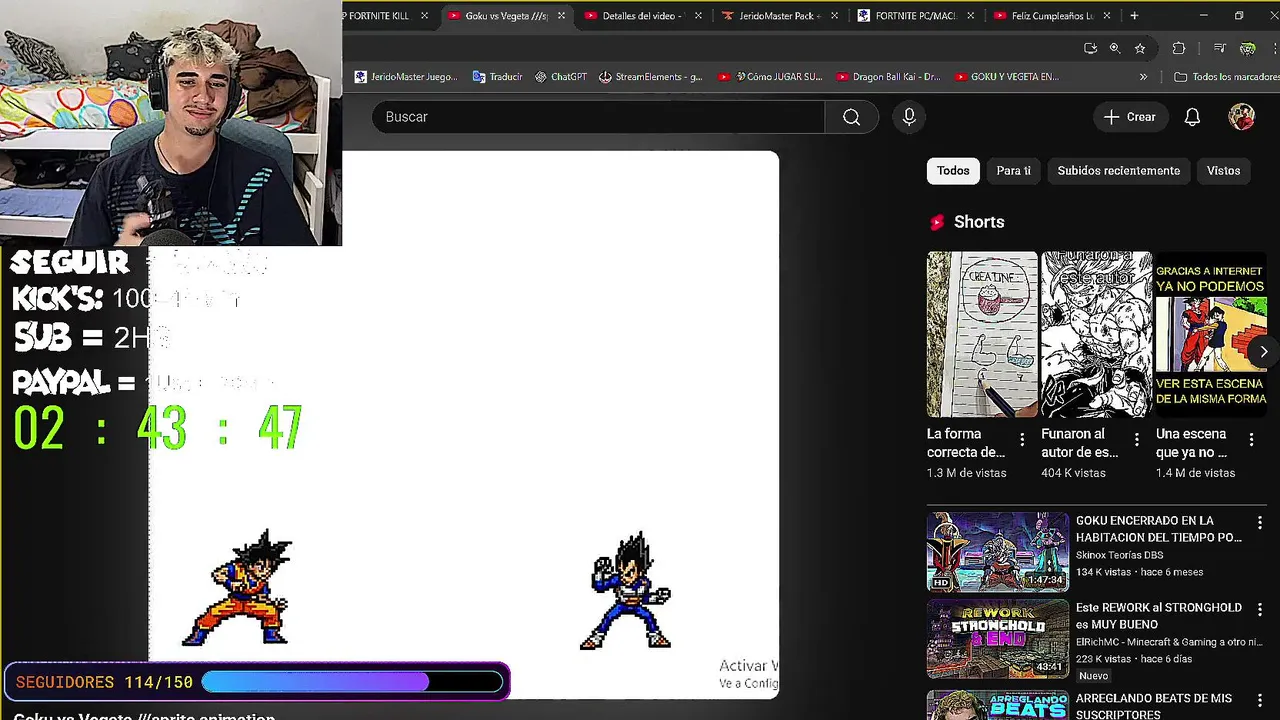Close the JeridoMaster Pack tab

[834, 16]
